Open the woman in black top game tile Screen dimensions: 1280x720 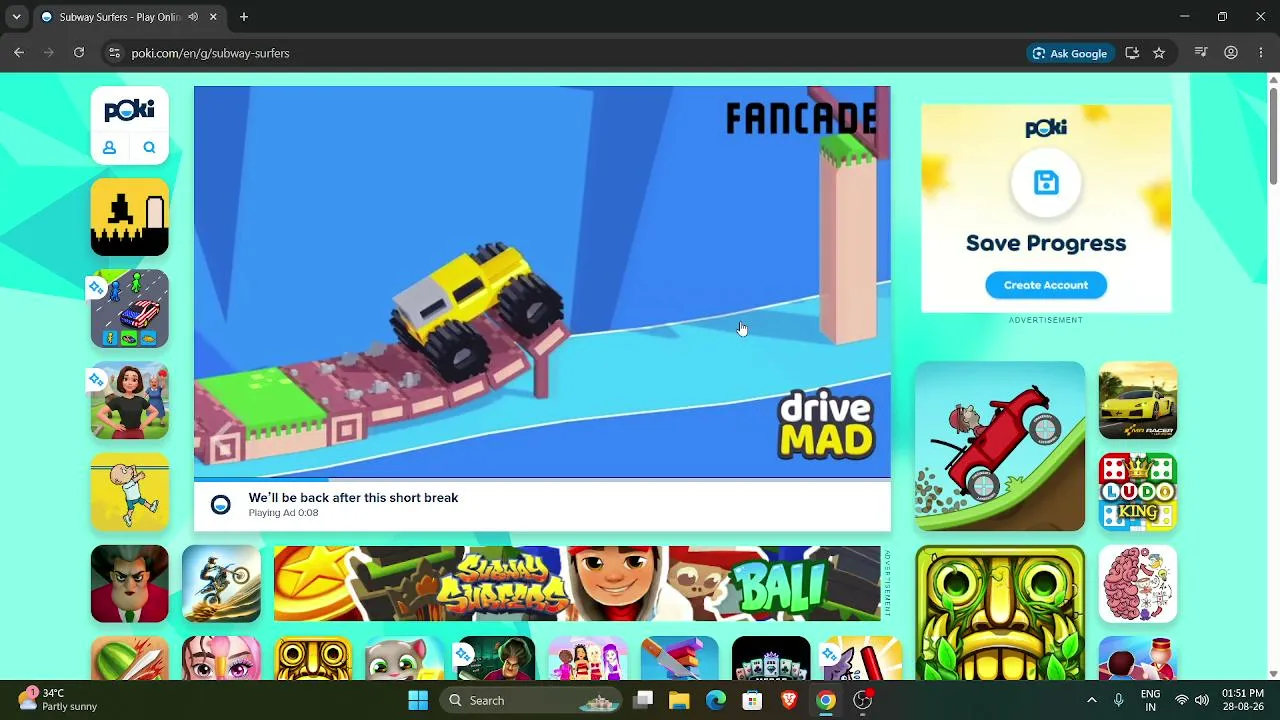point(130,401)
